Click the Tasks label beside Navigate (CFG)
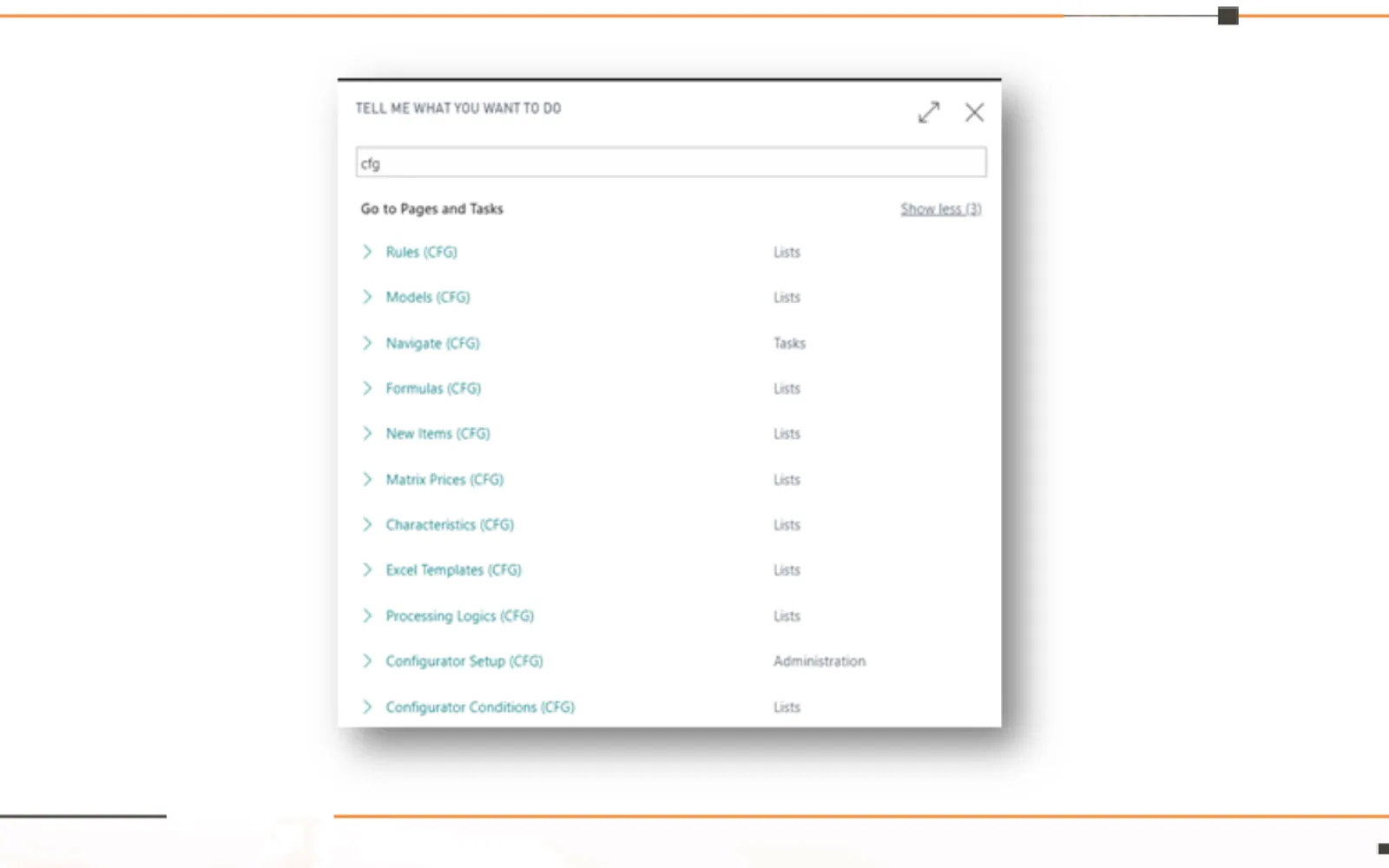 coord(789,343)
